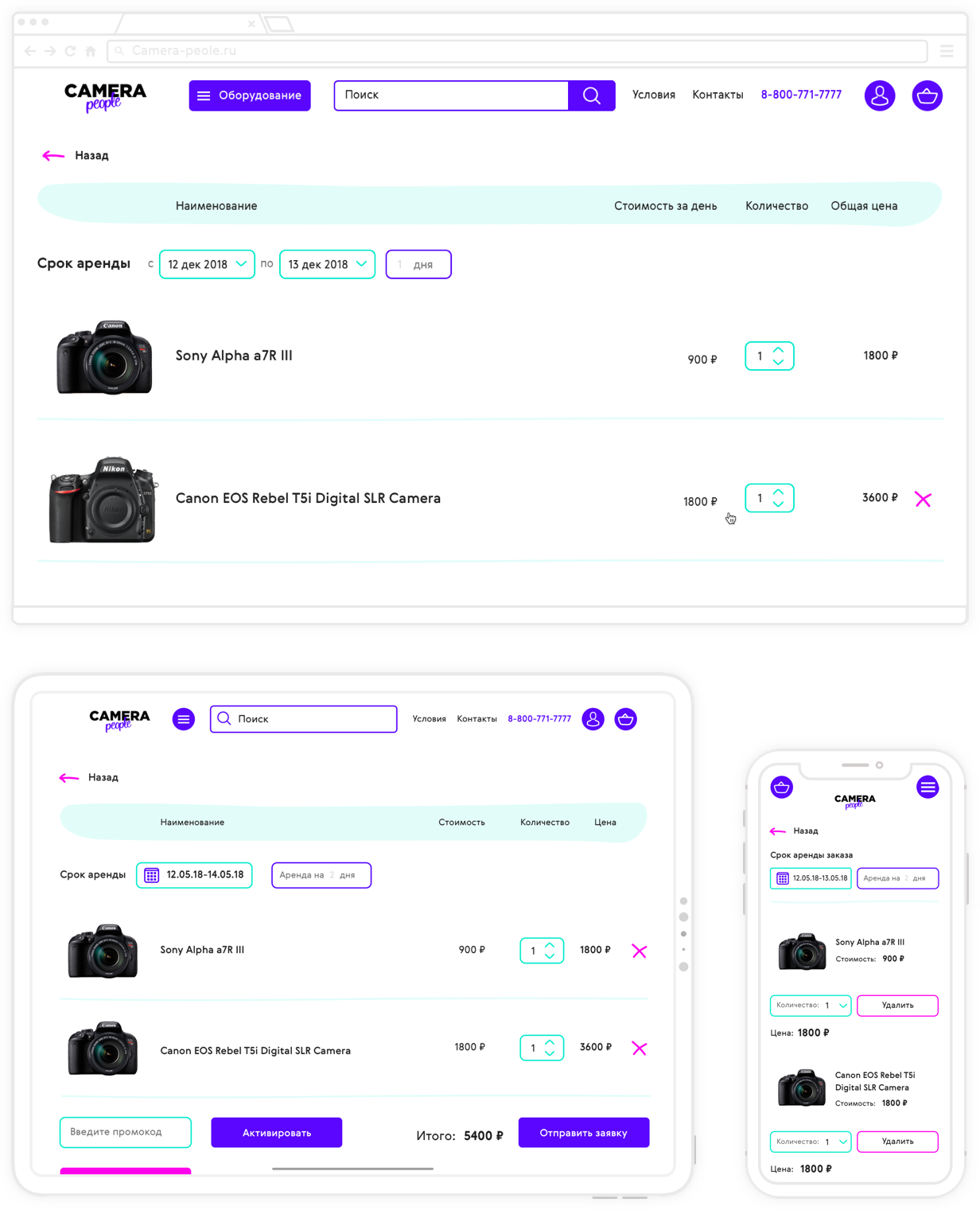Open the Оборудование menu button
Screen dimensions: 980x1210
pos(250,95)
